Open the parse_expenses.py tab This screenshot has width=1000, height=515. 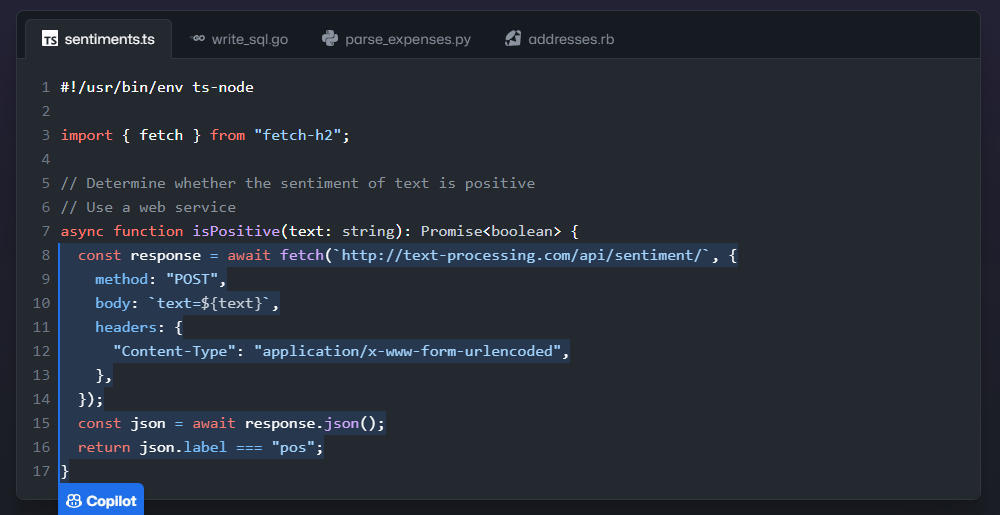pyautogui.click(x=407, y=40)
